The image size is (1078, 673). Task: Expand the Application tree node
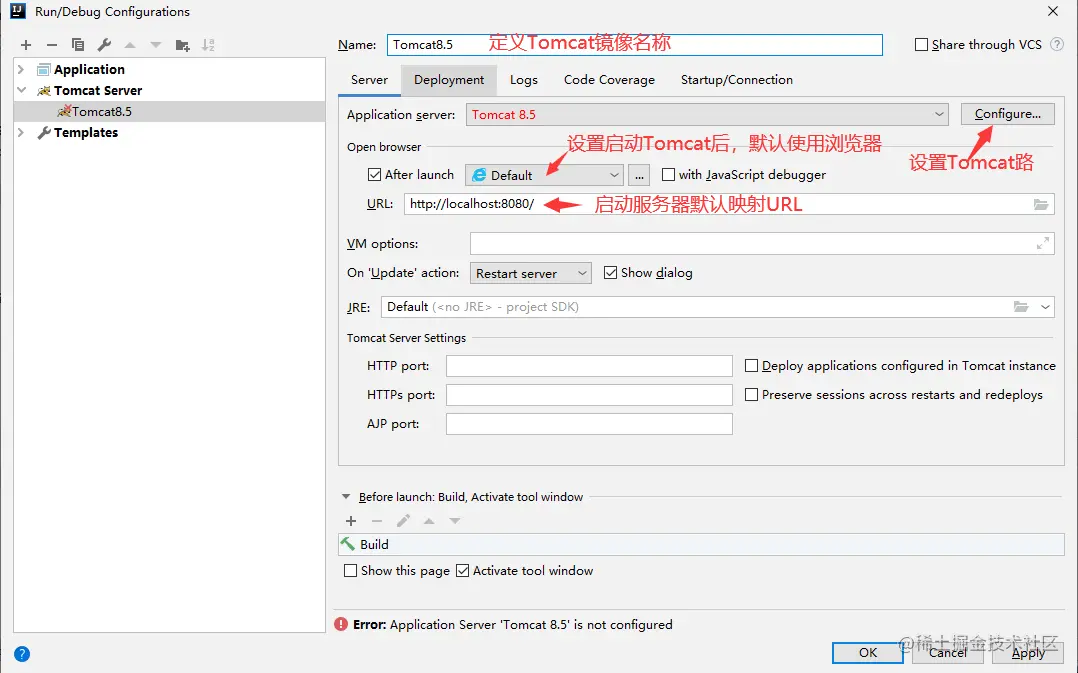coord(21,69)
